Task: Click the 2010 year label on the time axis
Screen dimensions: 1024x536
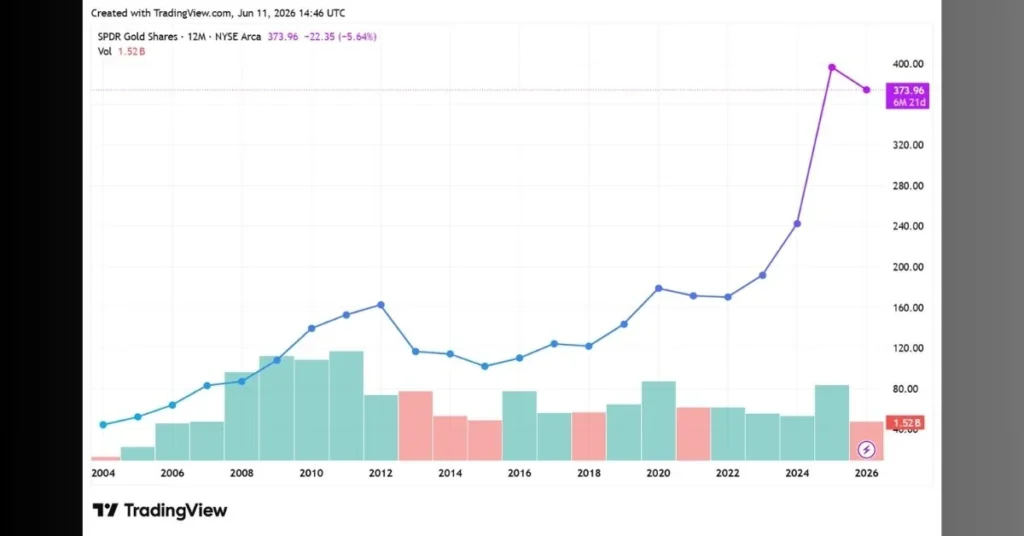Action: point(312,473)
